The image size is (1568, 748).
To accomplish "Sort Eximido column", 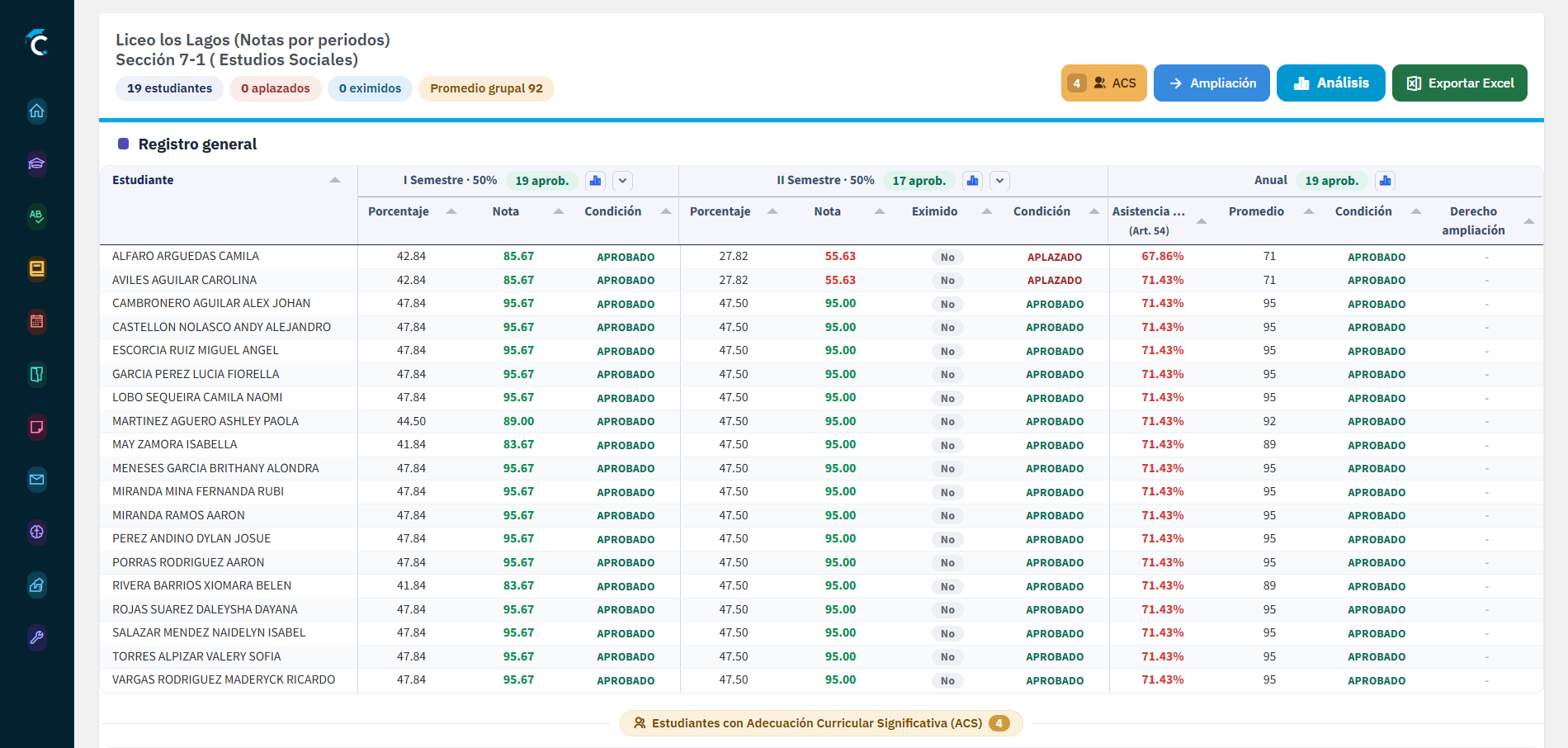I will point(987,211).
